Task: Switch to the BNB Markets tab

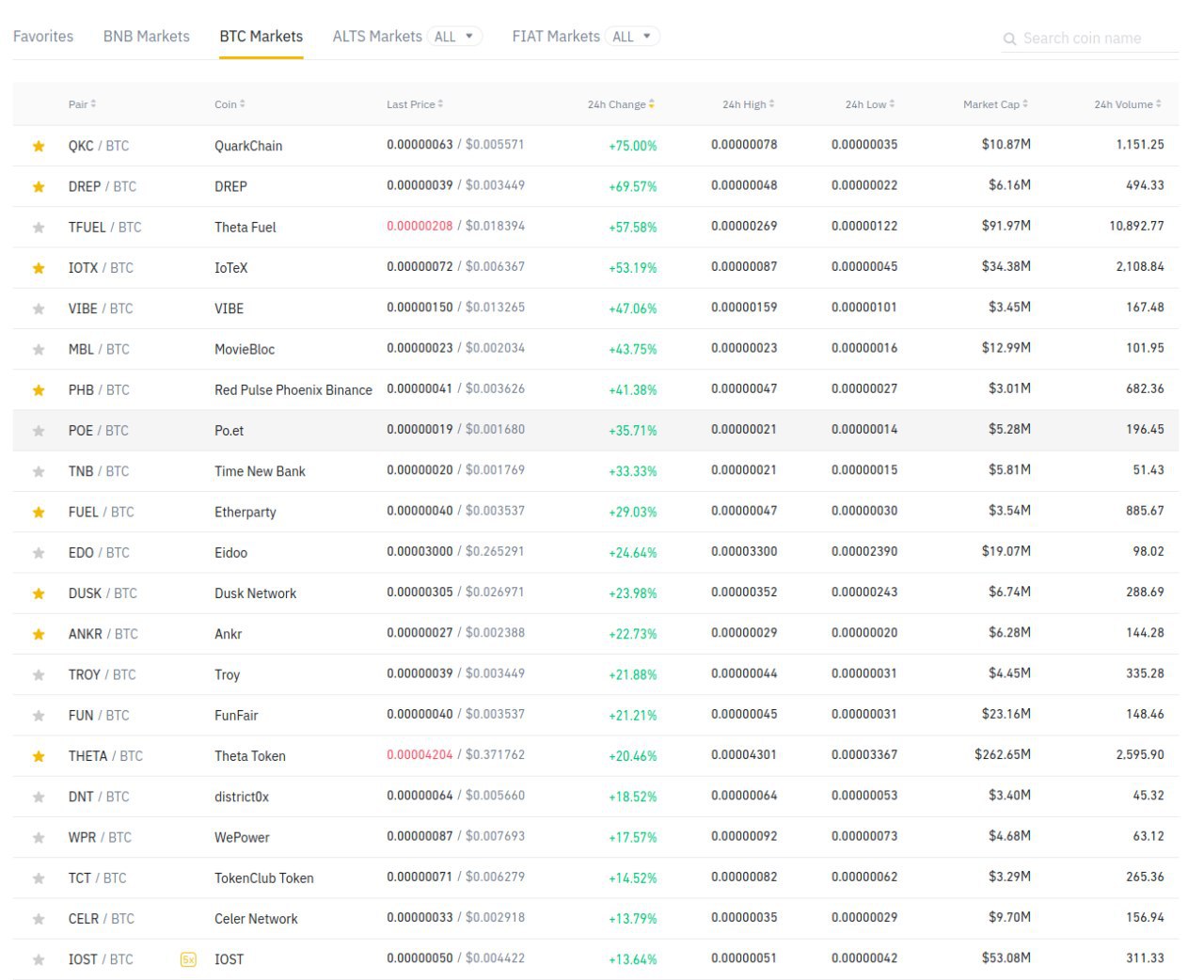Action: [x=147, y=37]
